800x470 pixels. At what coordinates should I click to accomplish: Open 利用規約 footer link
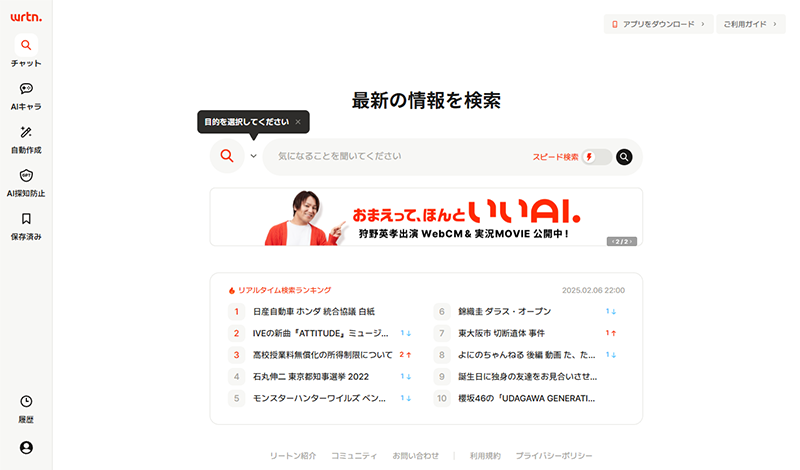pos(485,456)
